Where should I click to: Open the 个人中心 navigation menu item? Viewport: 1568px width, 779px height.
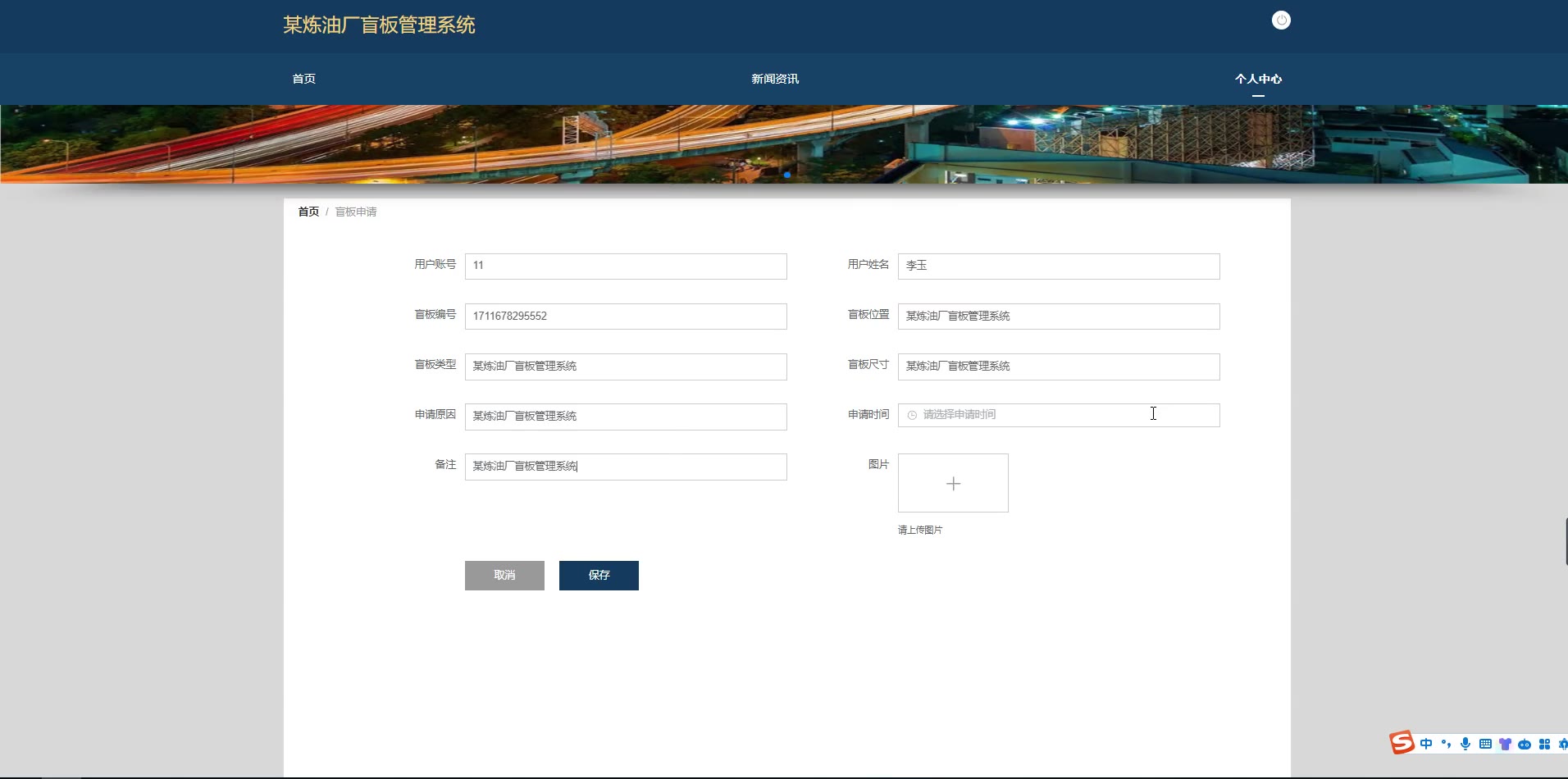(x=1258, y=79)
